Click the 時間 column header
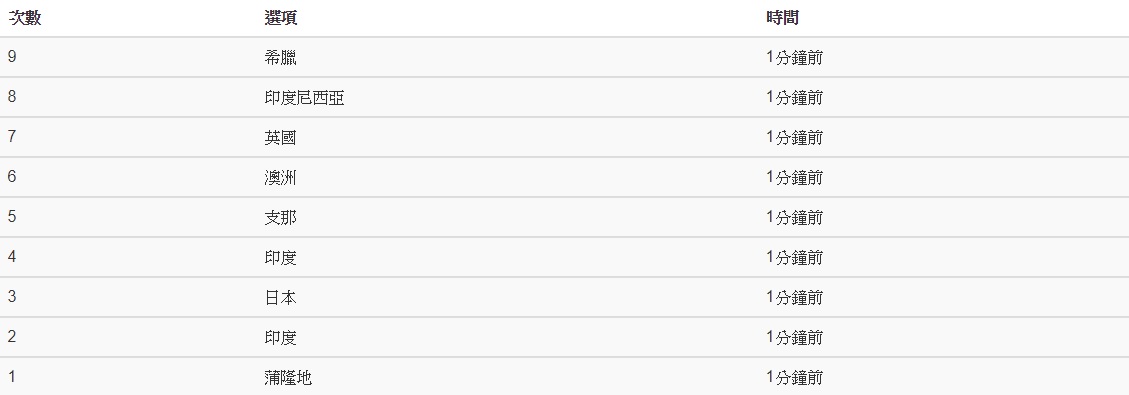The width and height of the screenshot is (1129, 395). pyautogui.click(x=782, y=18)
